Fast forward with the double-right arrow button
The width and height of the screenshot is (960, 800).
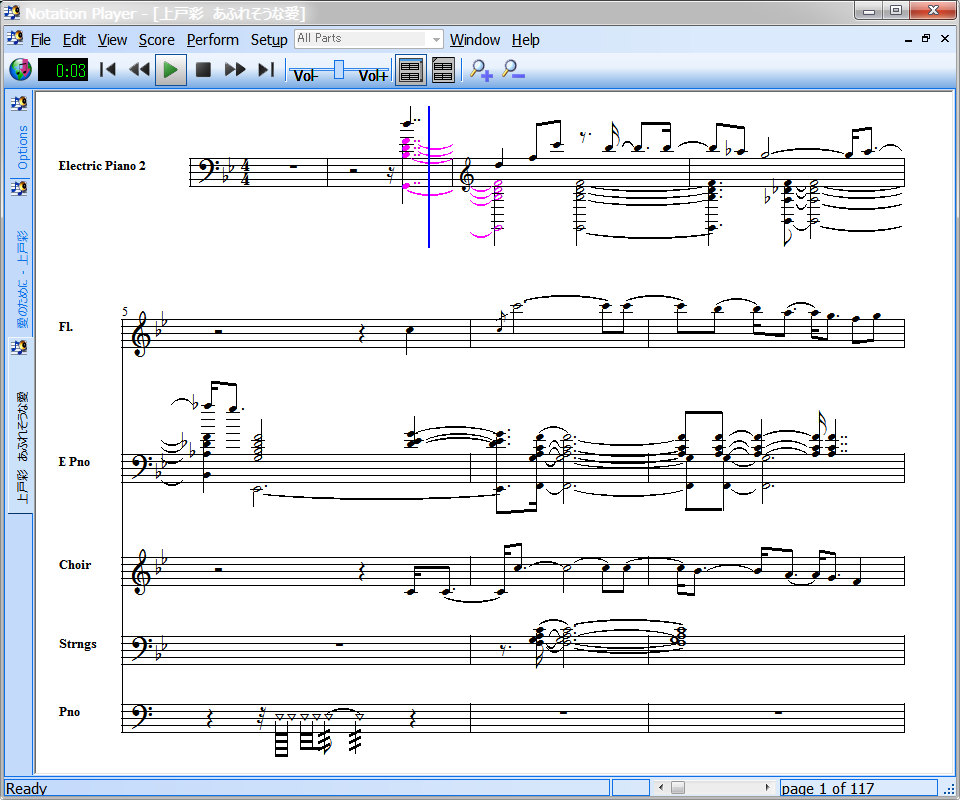[234, 70]
